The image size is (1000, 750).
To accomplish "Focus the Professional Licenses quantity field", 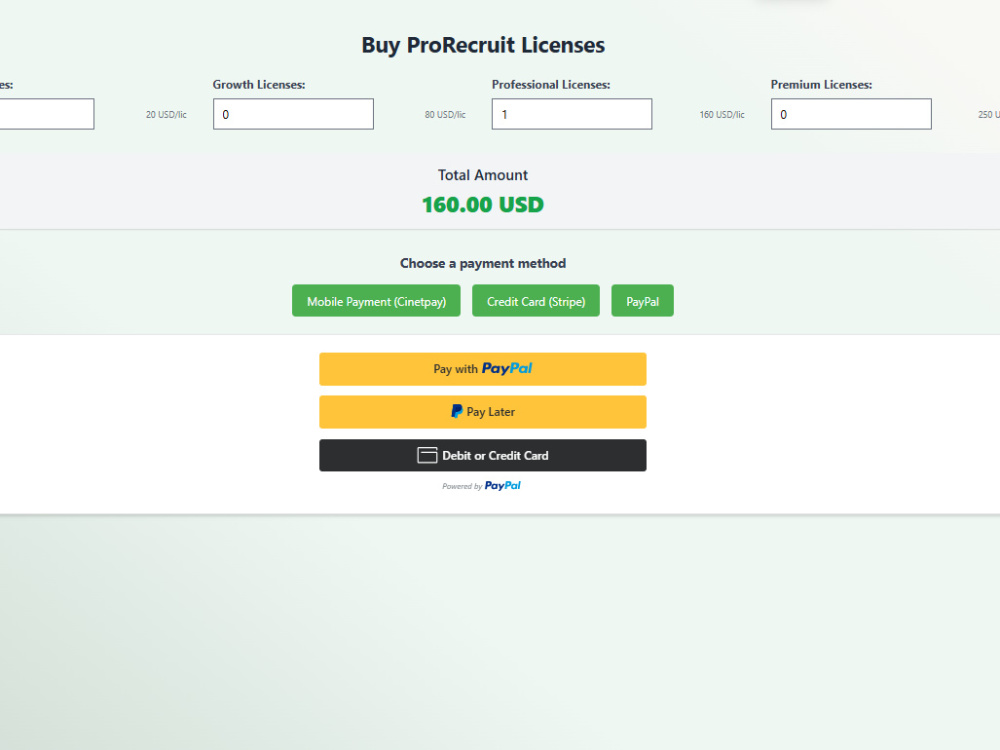I will point(572,114).
